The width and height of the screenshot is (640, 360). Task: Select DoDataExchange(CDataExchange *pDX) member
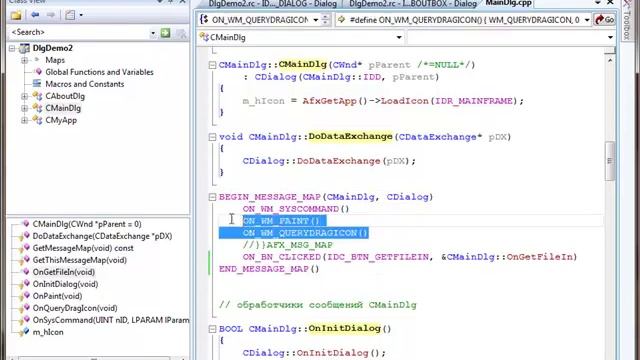pos(102,236)
